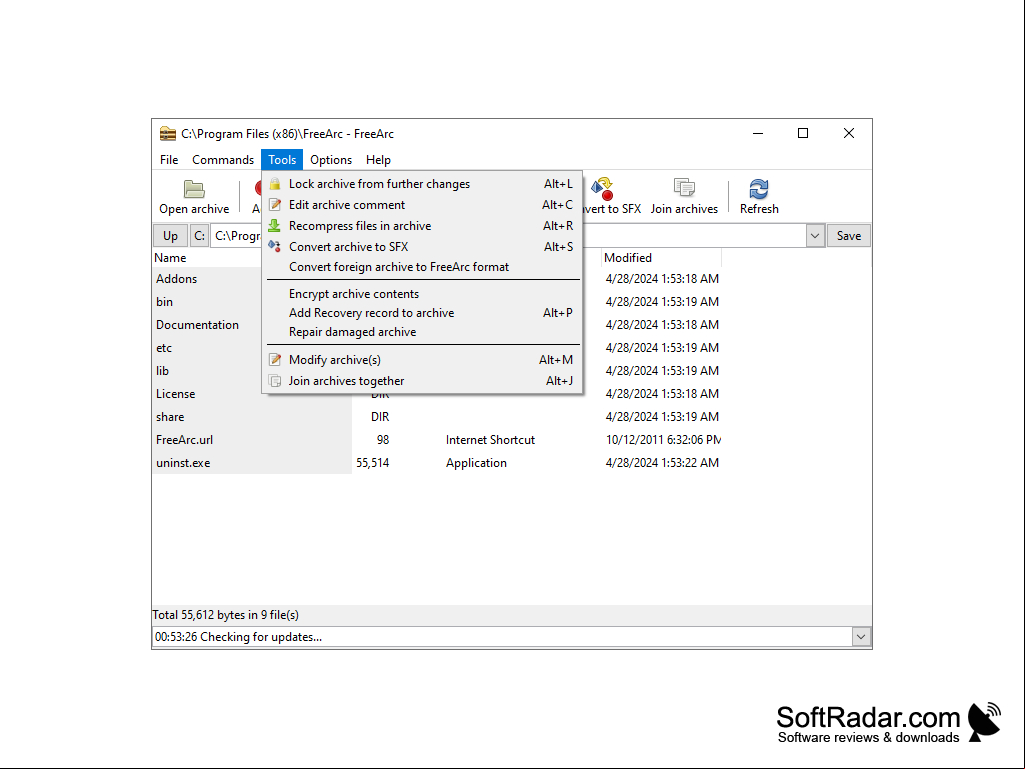Click the C: drive button
Image resolution: width=1025 pixels, height=769 pixels.
coord(199,235)
